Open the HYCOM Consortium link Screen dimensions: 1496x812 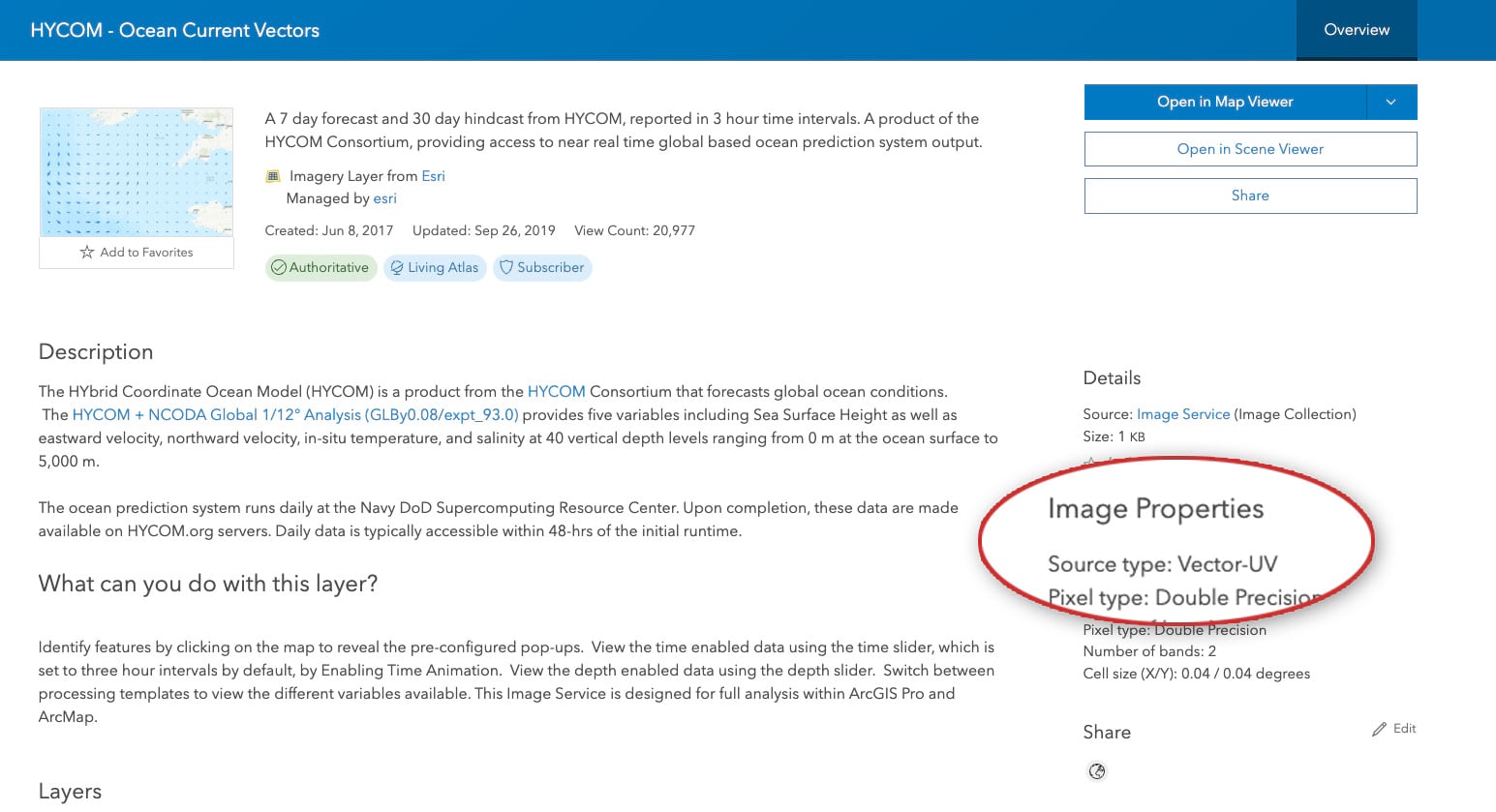[x=557, y=391]
